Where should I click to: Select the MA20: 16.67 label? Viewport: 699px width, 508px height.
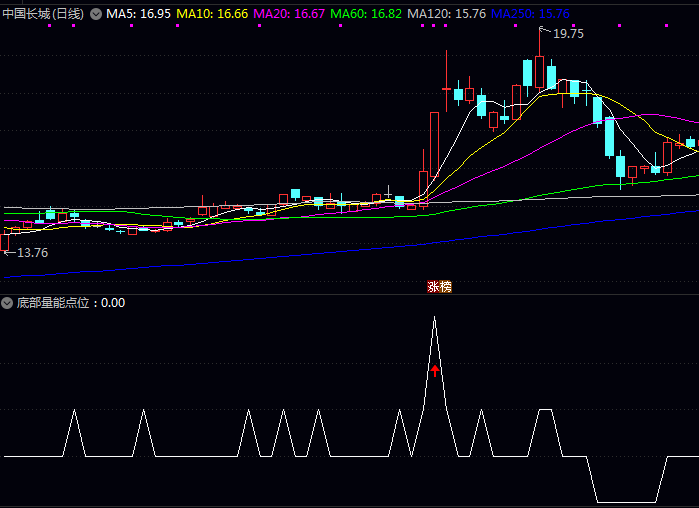289,14
